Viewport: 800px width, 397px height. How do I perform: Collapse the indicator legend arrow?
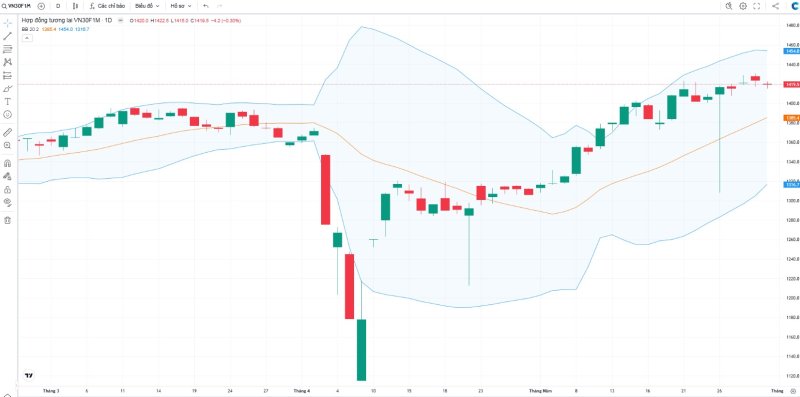tap(27, 38)
